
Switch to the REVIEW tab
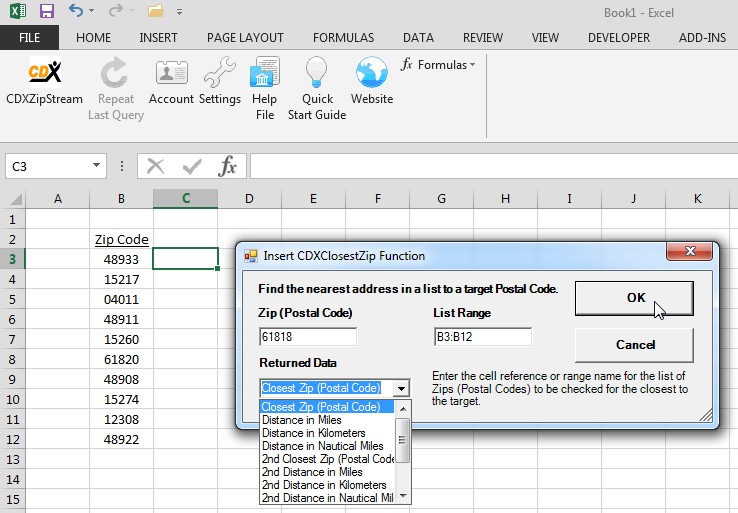coord(483,38)
